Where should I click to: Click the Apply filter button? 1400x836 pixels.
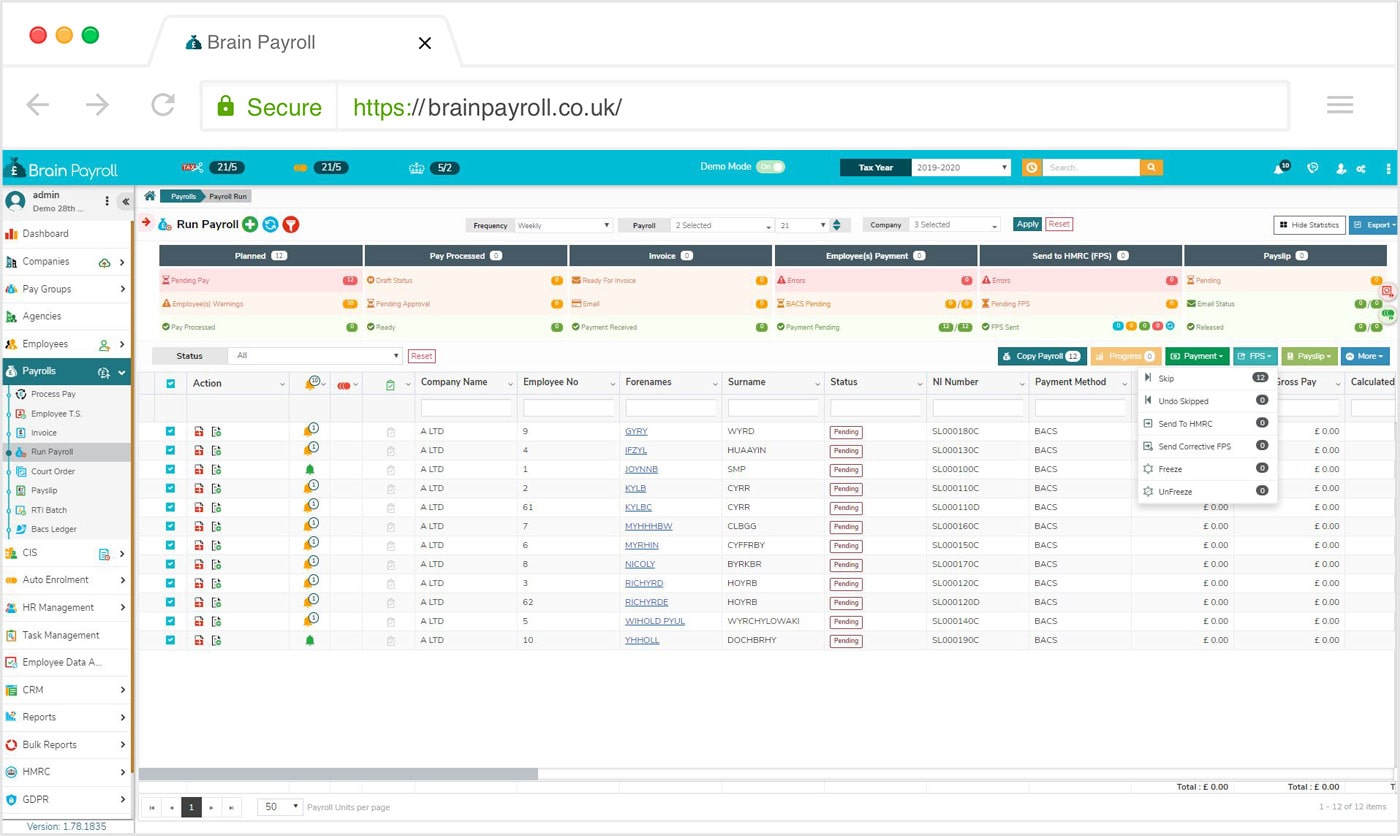pos(1027,224)
